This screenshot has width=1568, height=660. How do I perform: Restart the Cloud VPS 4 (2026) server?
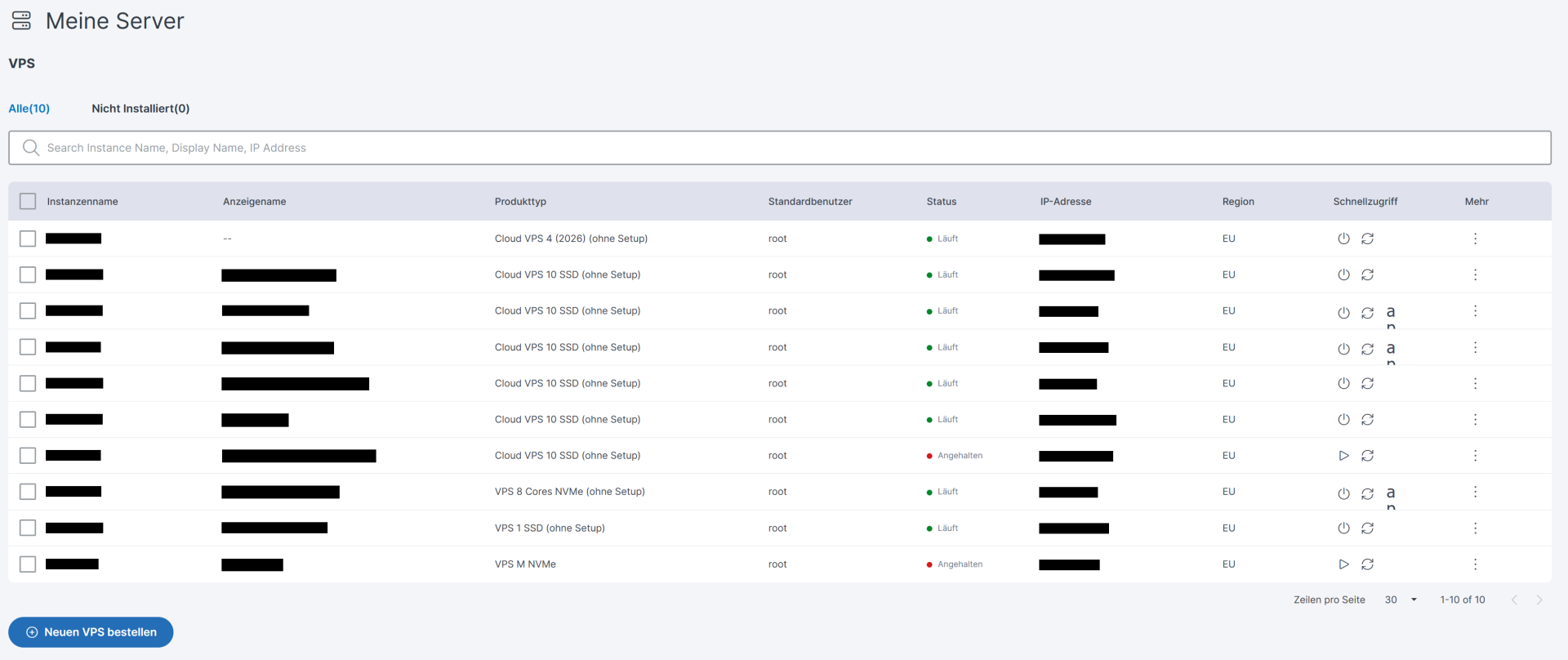(x=1367, y=239)
